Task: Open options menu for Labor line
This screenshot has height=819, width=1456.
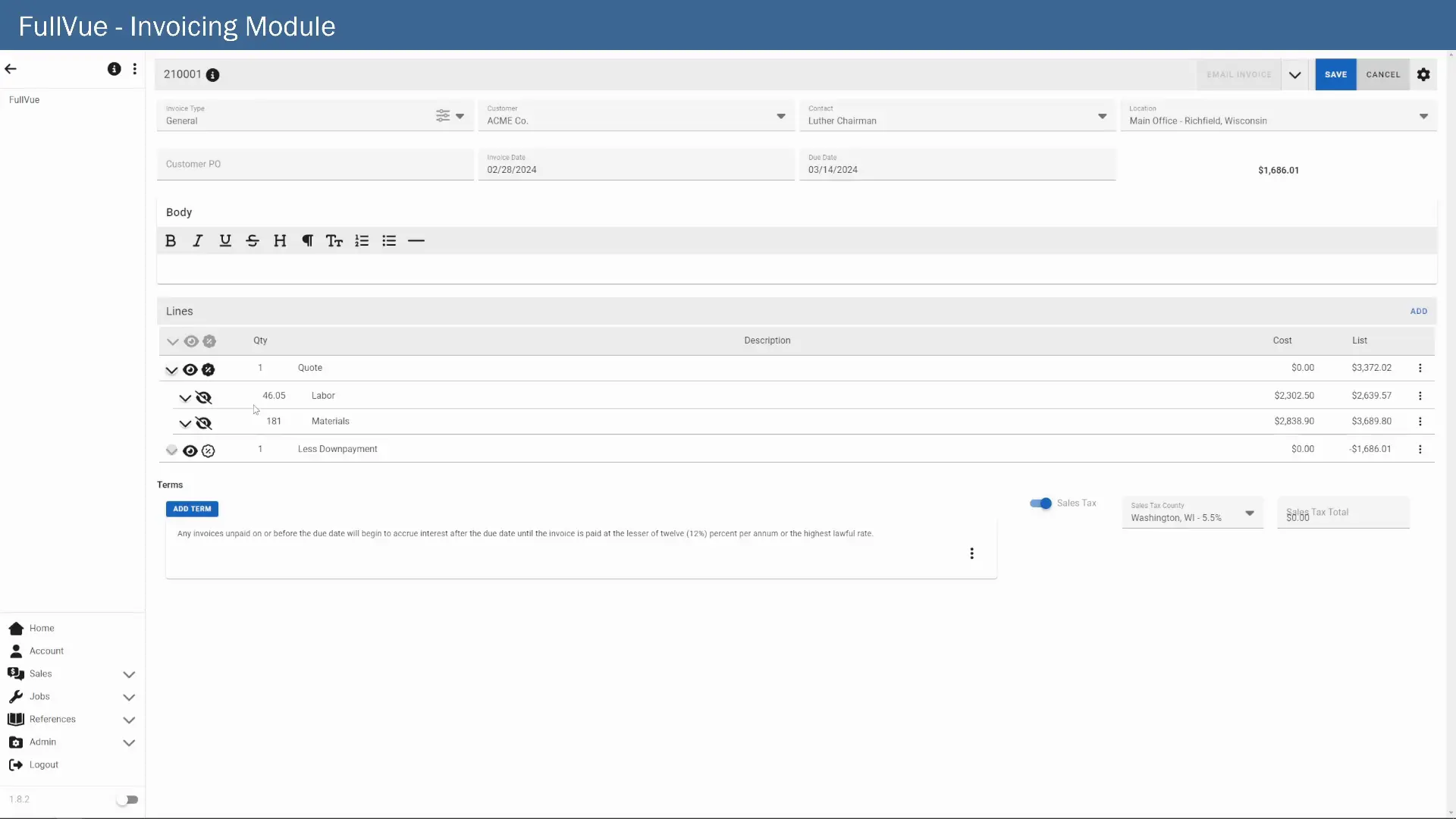Action: (x=1420, y=396)
